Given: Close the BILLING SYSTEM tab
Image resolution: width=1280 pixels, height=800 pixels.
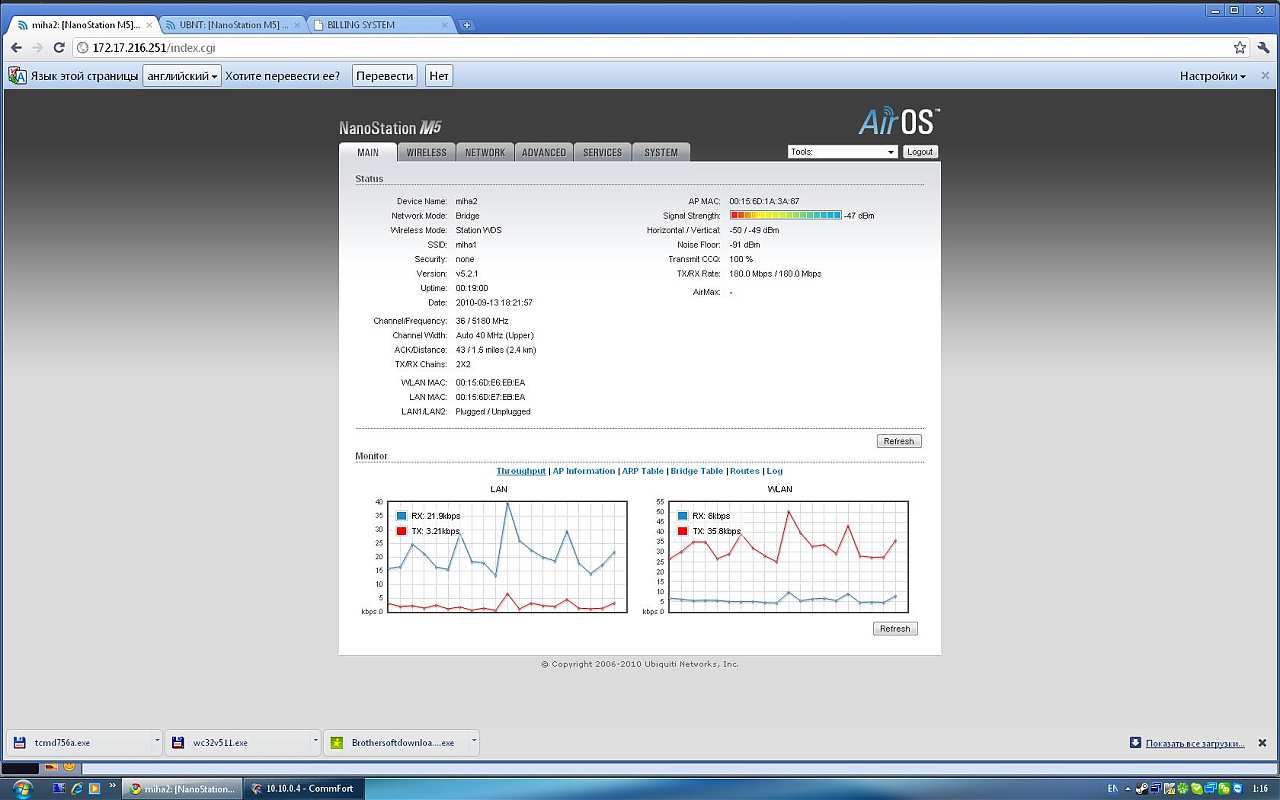Looking at the screenshot, I should [446, 25].
